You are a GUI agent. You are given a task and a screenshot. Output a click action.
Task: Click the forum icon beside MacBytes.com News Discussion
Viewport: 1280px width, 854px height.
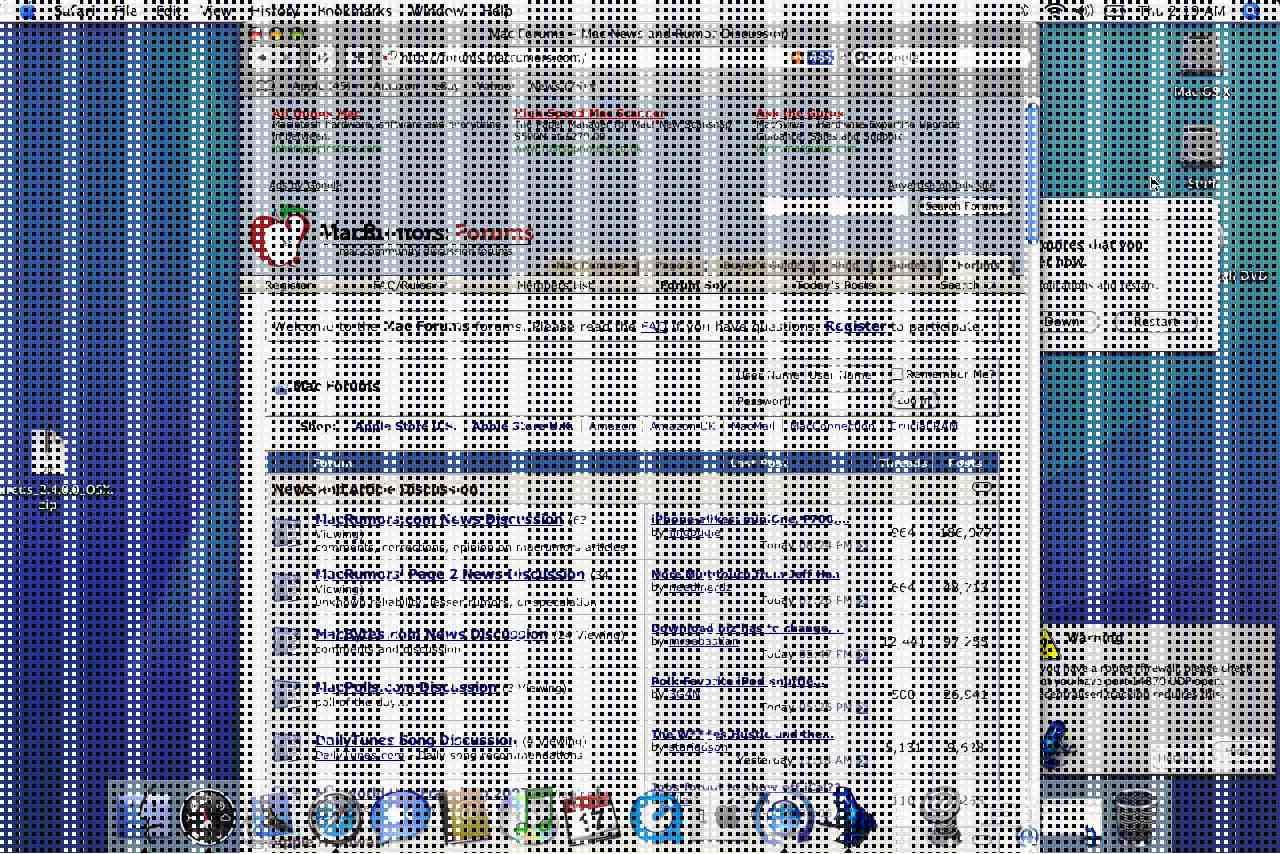coord(286,640)
